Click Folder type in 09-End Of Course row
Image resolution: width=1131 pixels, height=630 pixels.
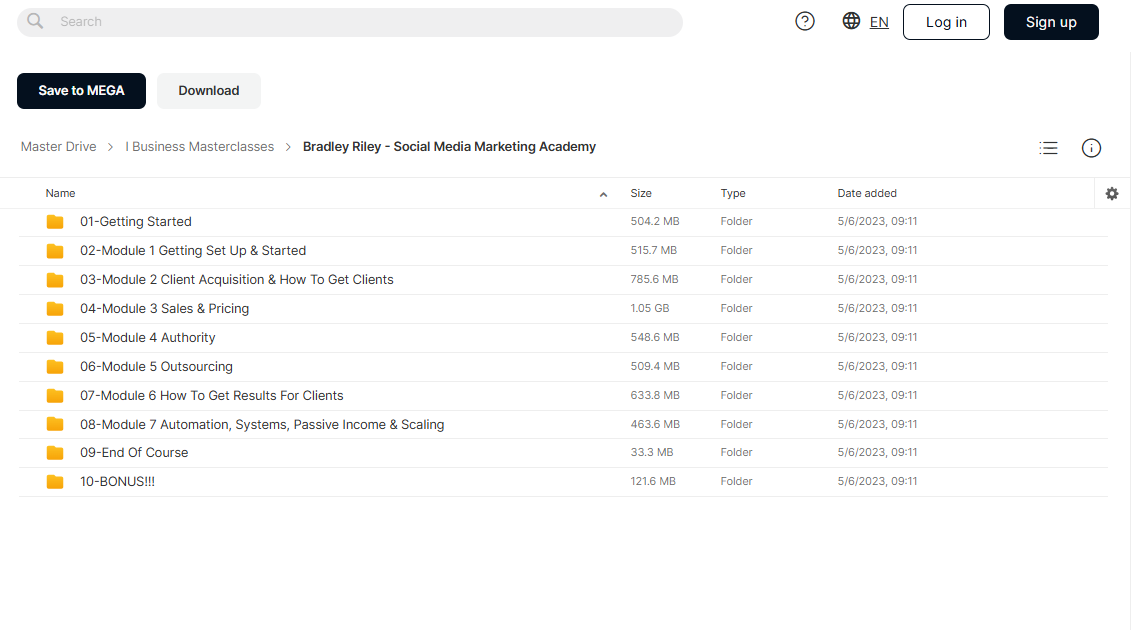[736, 452]
